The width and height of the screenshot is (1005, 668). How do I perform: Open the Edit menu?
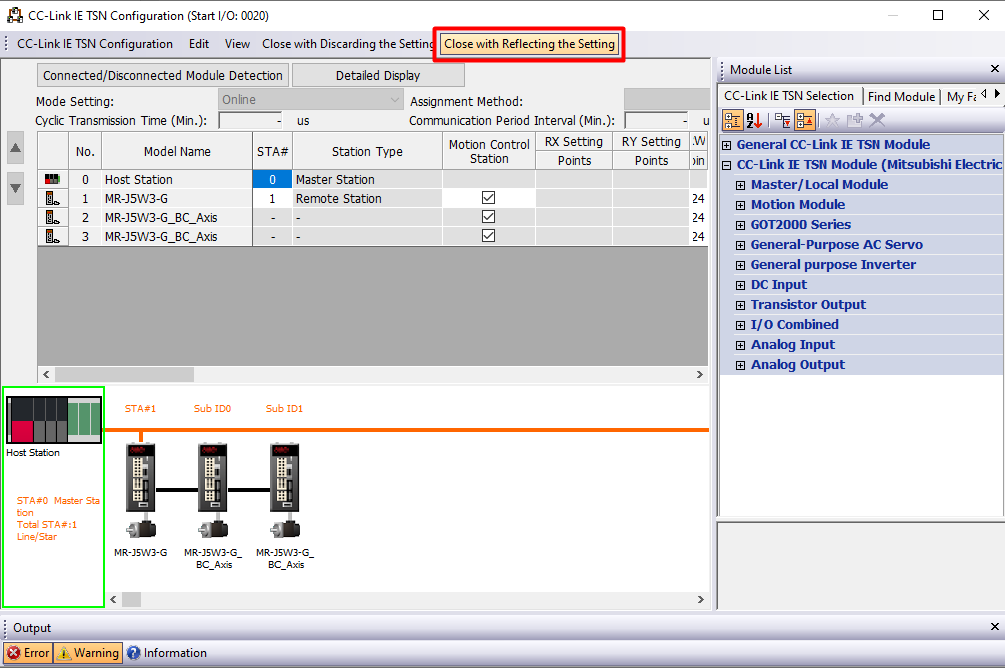coord(199,44)
